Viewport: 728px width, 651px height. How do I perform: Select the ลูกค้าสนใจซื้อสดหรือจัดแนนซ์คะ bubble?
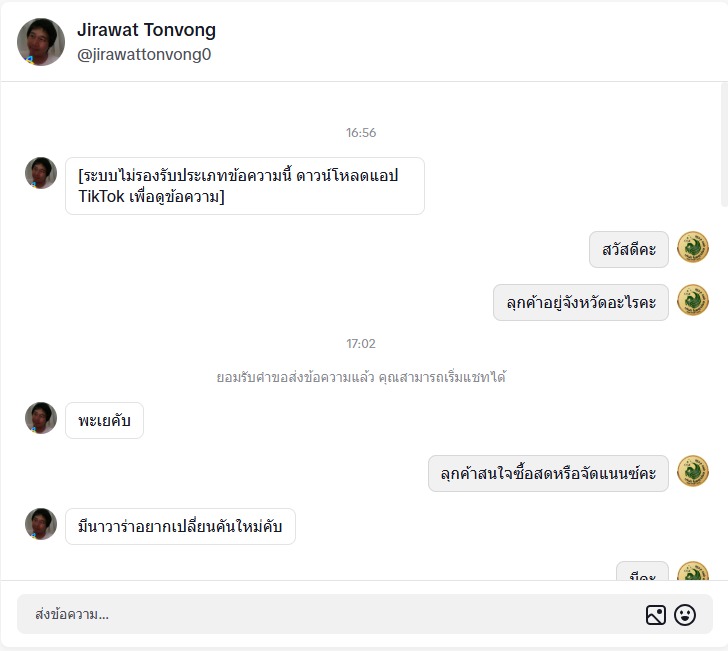point(548,473)
